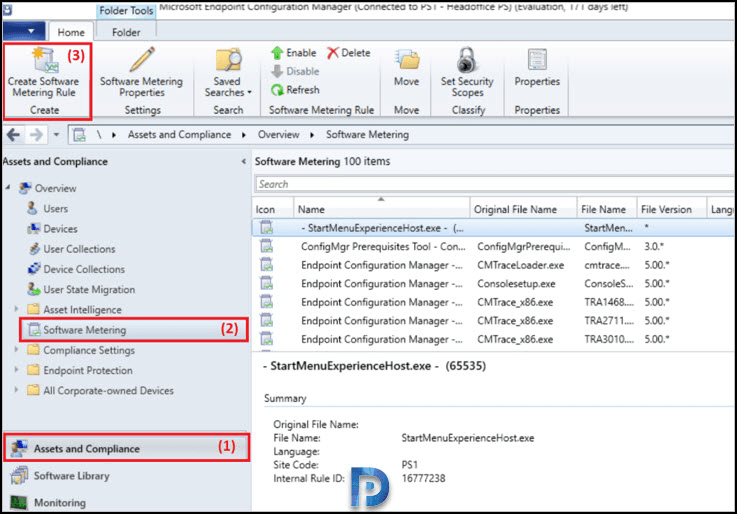The image size is (737, 514).
Task: Click Assets and Compliance in breadcrumb
Action: [x=180, y=135]
